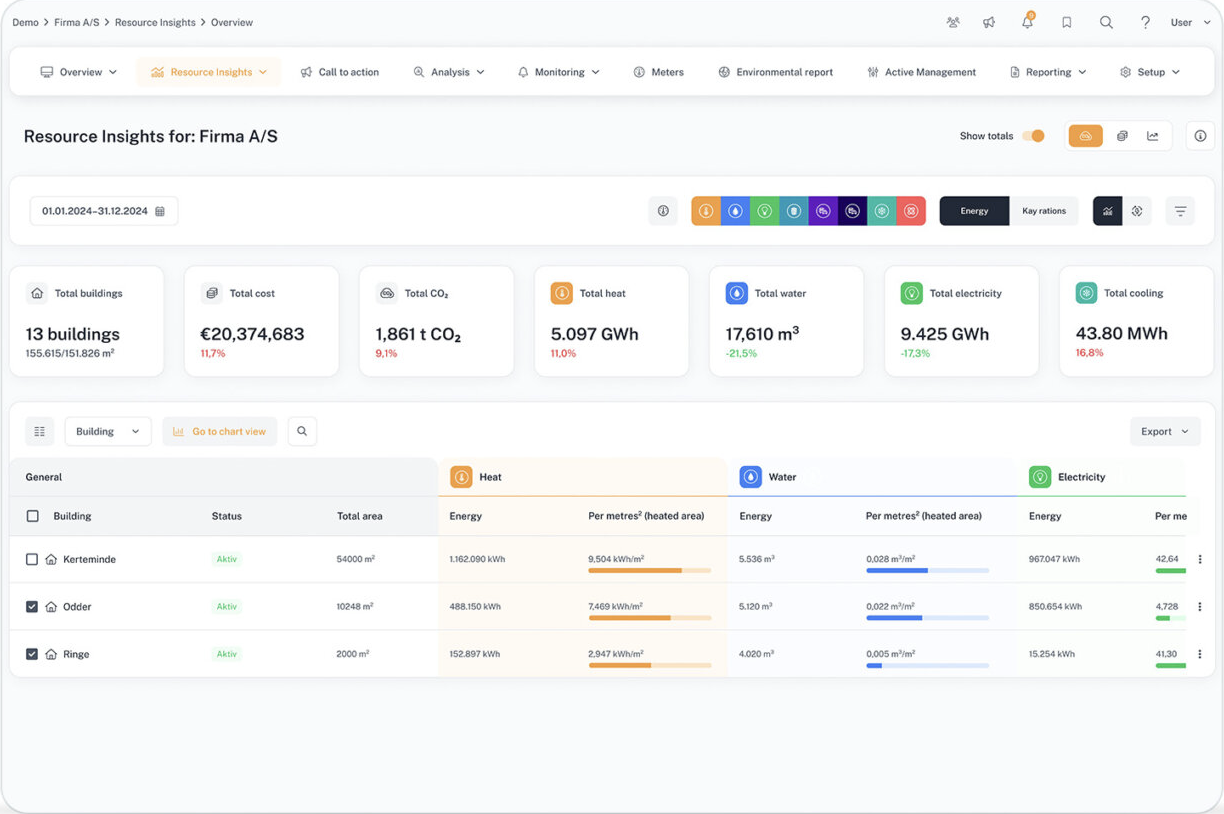Open the Export dropdown
Viewport: 1224px width, 814px height.
(x=1165, y=431)
